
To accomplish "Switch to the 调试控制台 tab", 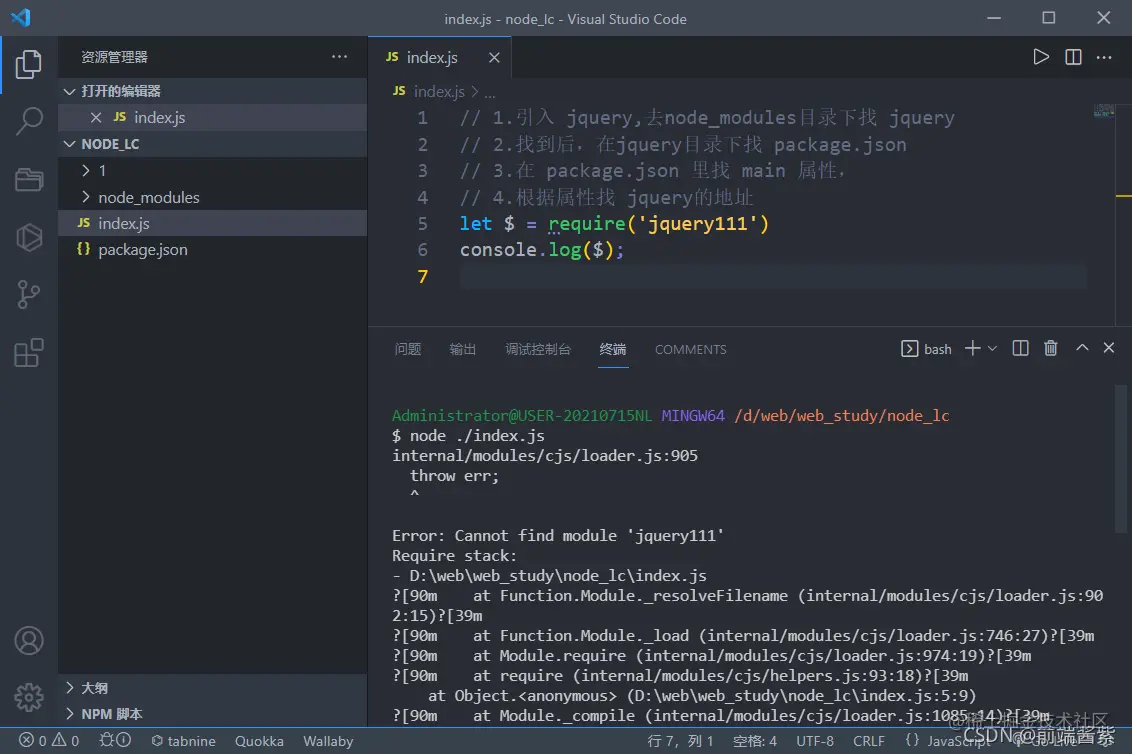I will [538, 349].
